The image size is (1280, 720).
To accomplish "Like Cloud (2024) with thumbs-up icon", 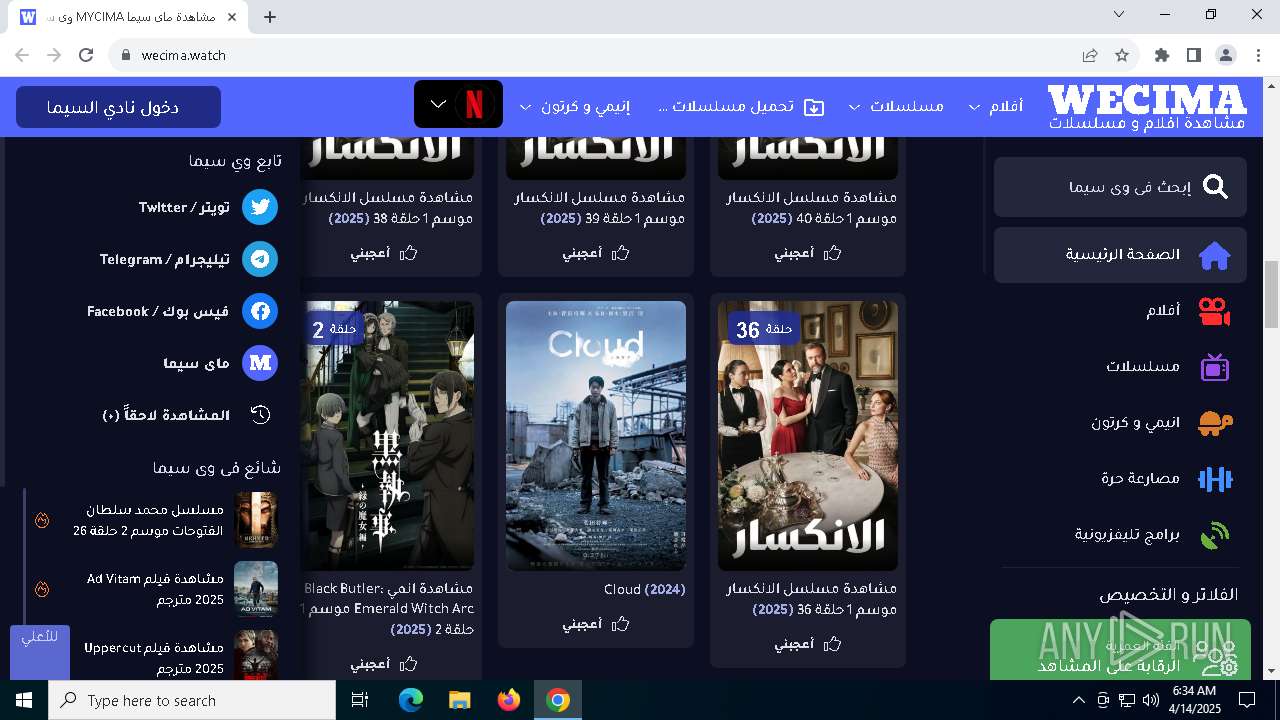I will point(621,624).
